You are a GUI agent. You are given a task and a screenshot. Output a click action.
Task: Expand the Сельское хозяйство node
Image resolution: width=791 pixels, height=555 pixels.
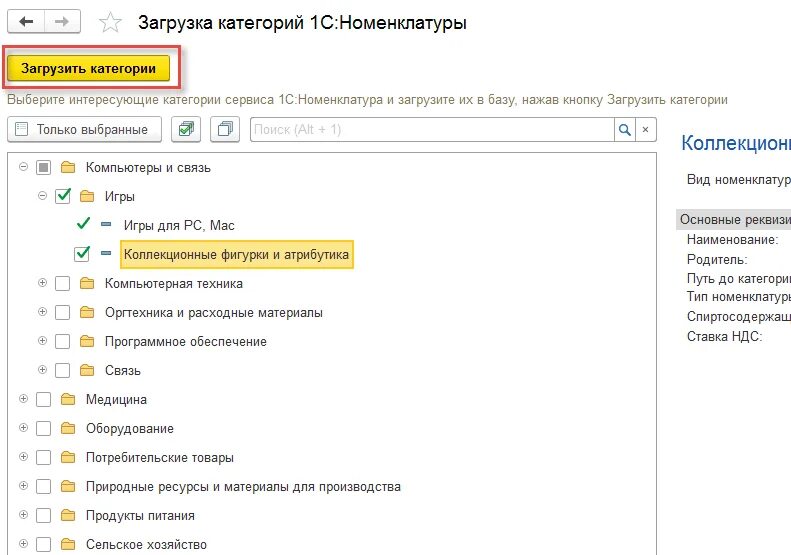23,544
